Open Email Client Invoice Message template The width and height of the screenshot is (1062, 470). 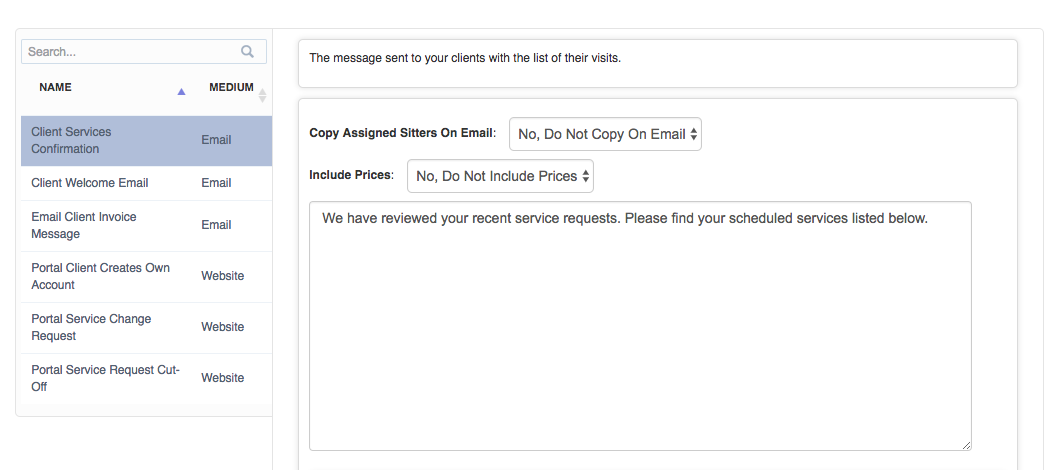pyautogui.click(x=146, y=226)
